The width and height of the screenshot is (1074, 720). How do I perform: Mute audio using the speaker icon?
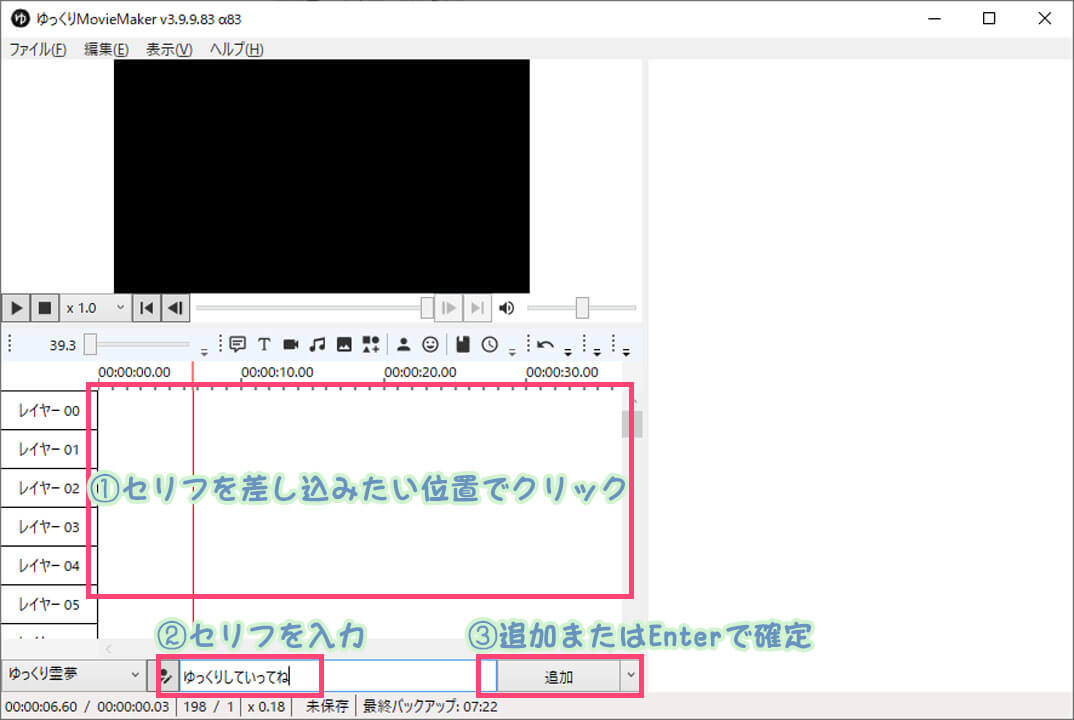point(506,308)
